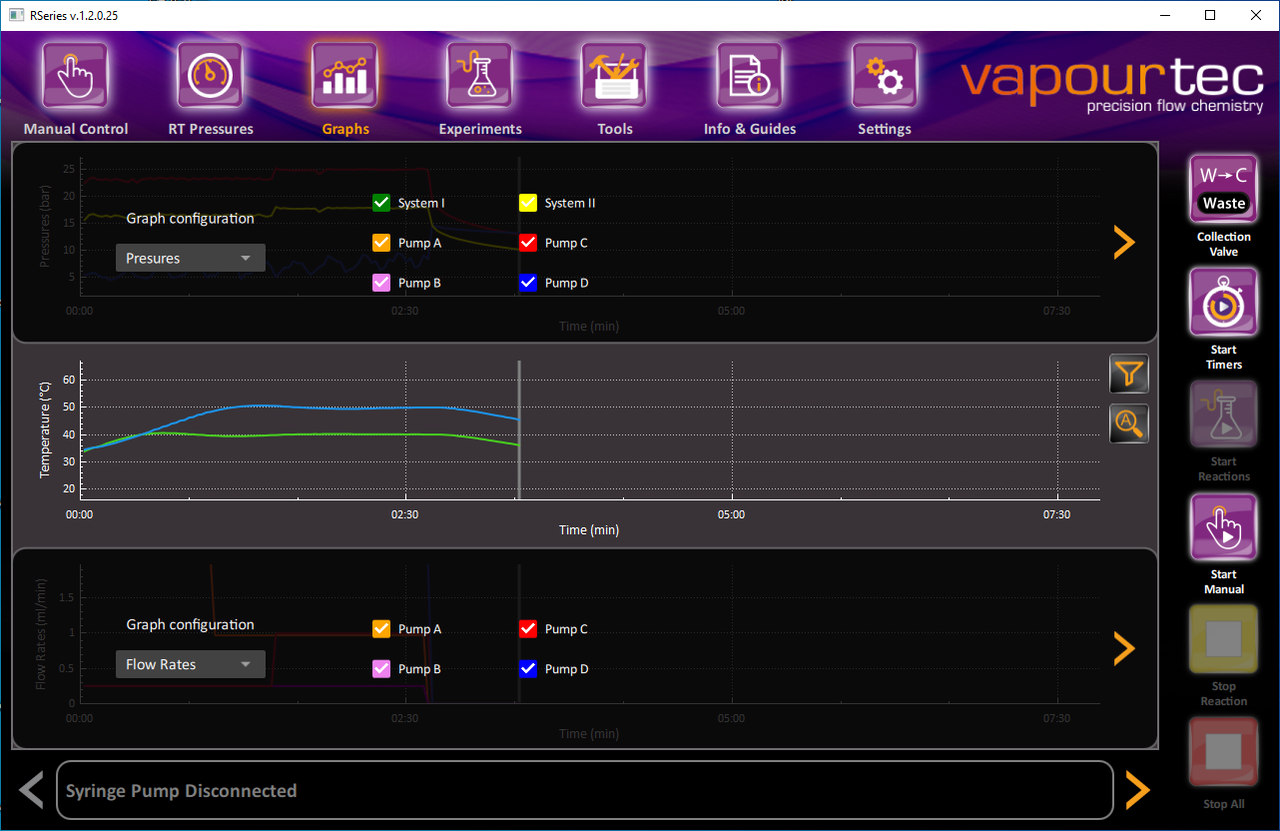Screen dimensions: 1280x831
Task: Close the RSeries window
Action: click(x=1256, y=15)
